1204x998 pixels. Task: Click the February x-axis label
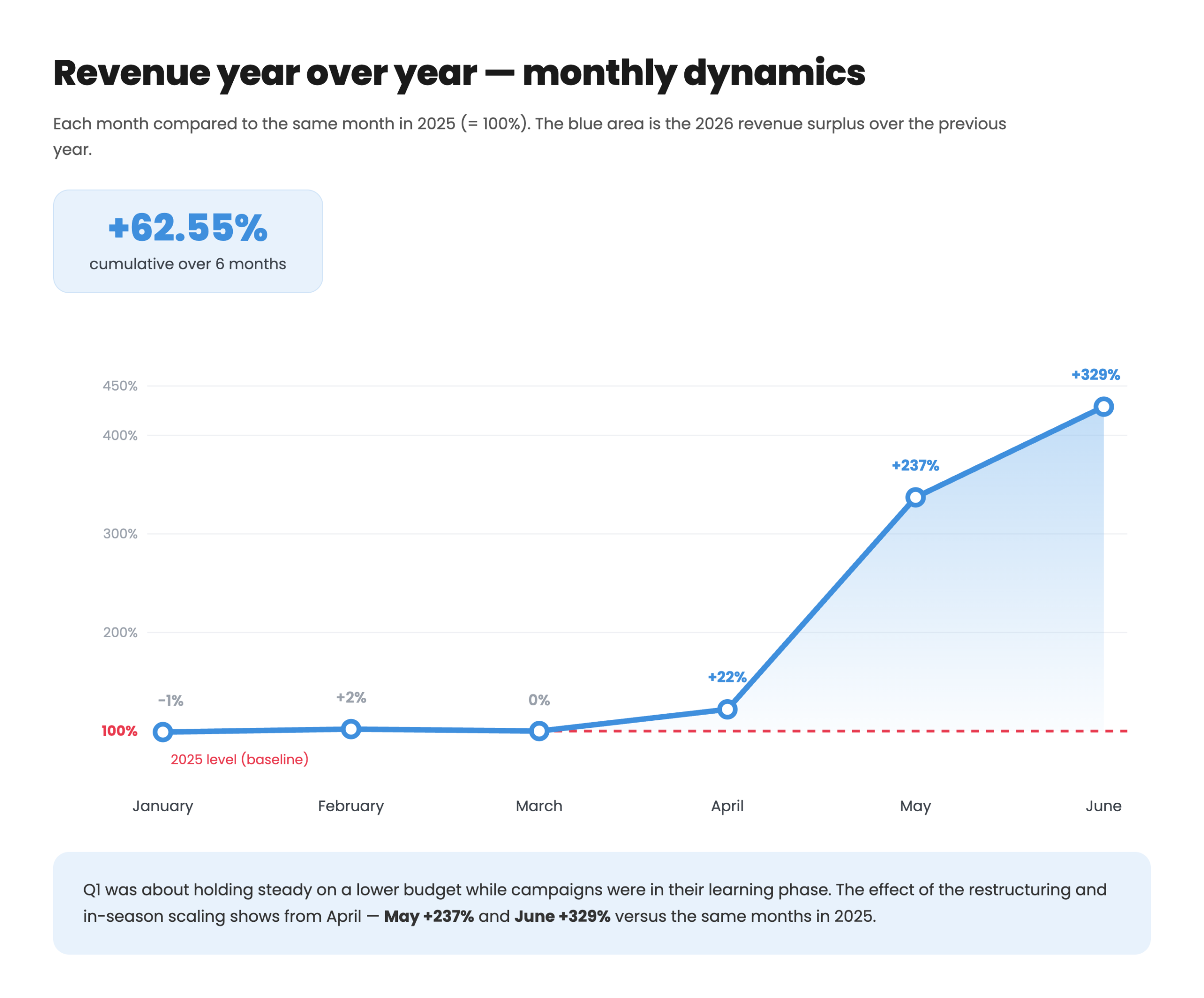351,806
